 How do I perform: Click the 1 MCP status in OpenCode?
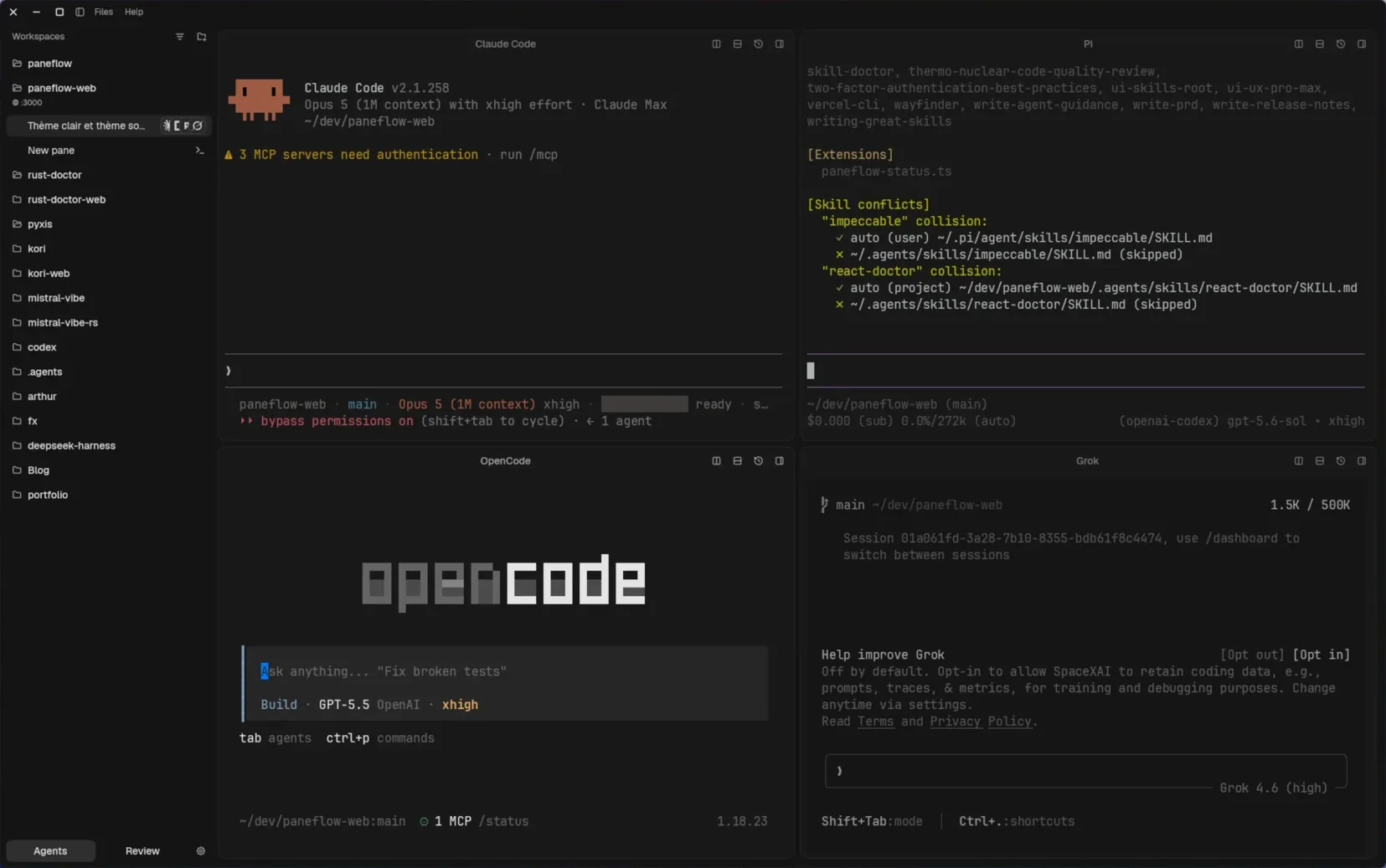pos(446,822)
